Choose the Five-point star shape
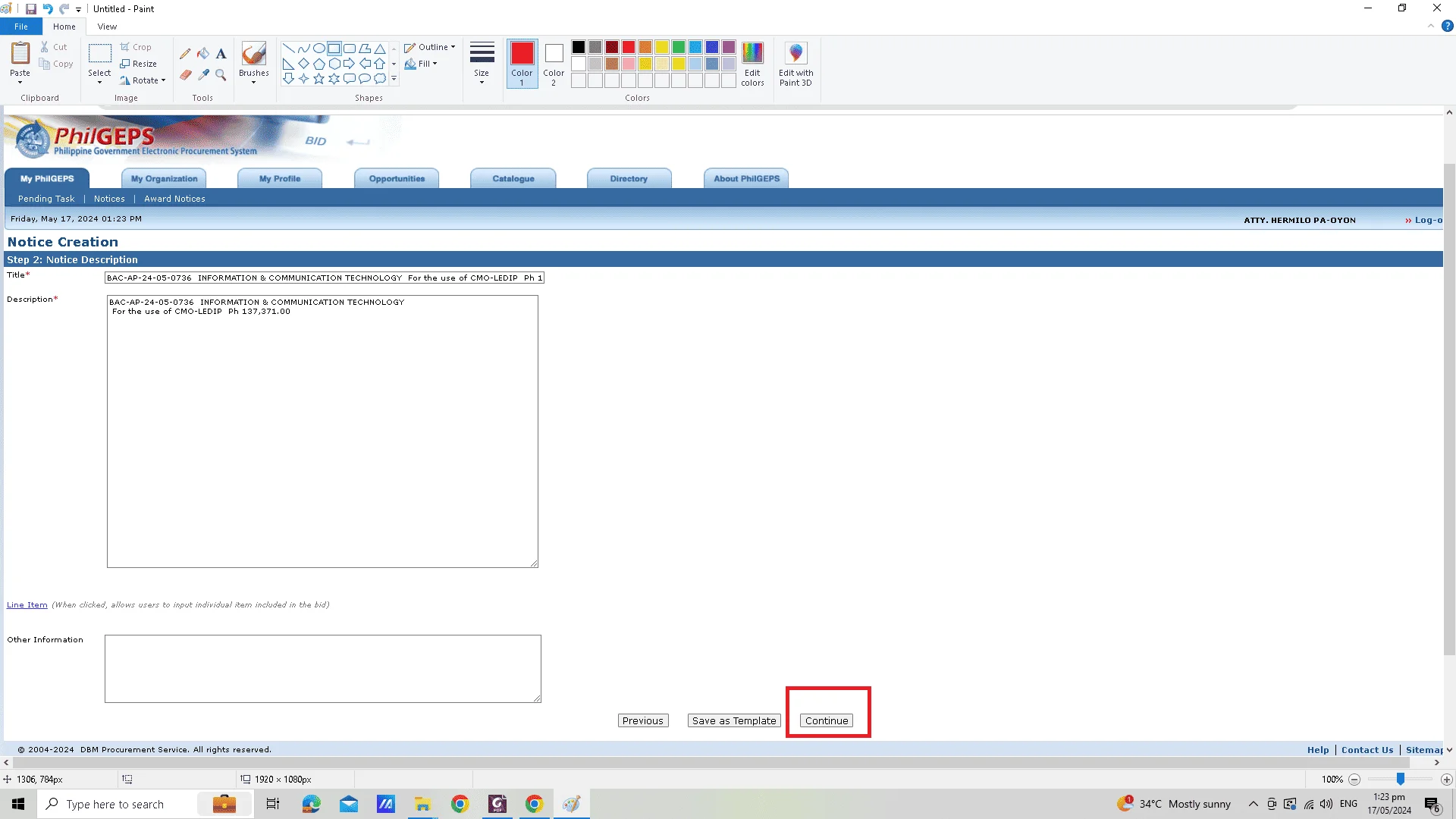1456x819 pixels. (319, 78)
